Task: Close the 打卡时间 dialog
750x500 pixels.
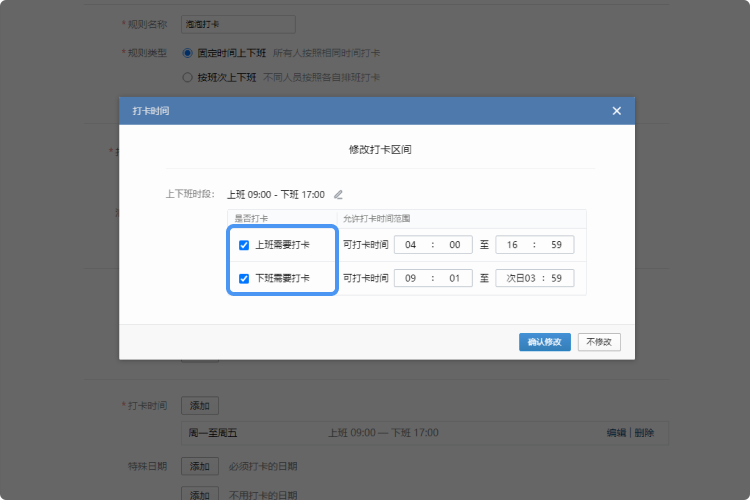Action: (x=617, y=111)
